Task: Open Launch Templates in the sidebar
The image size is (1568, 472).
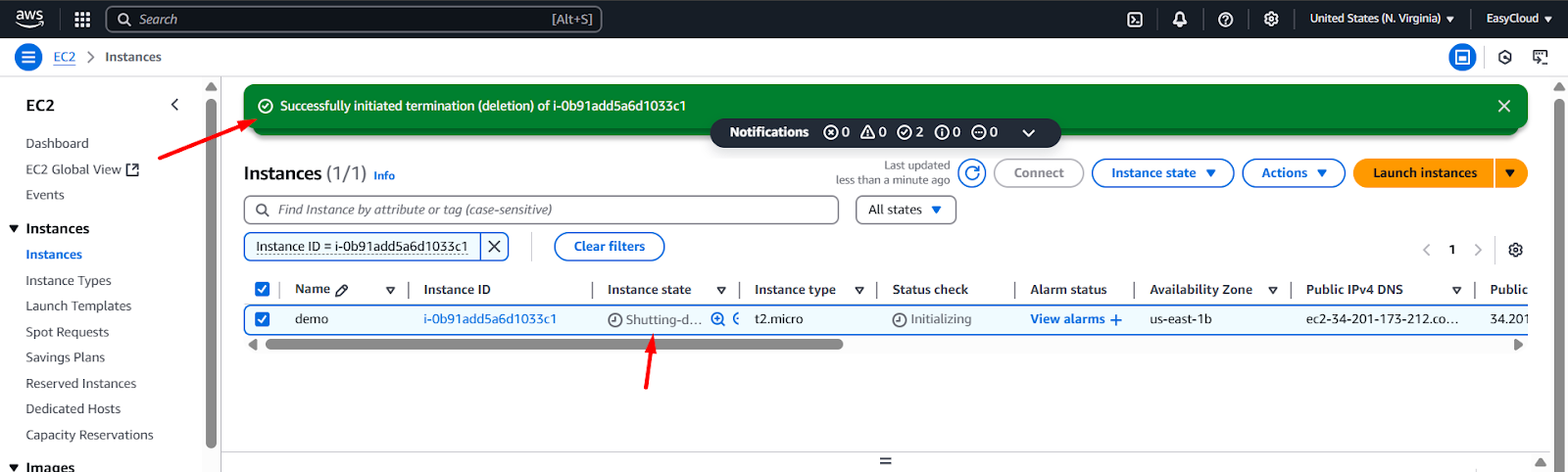Action: 78,307
